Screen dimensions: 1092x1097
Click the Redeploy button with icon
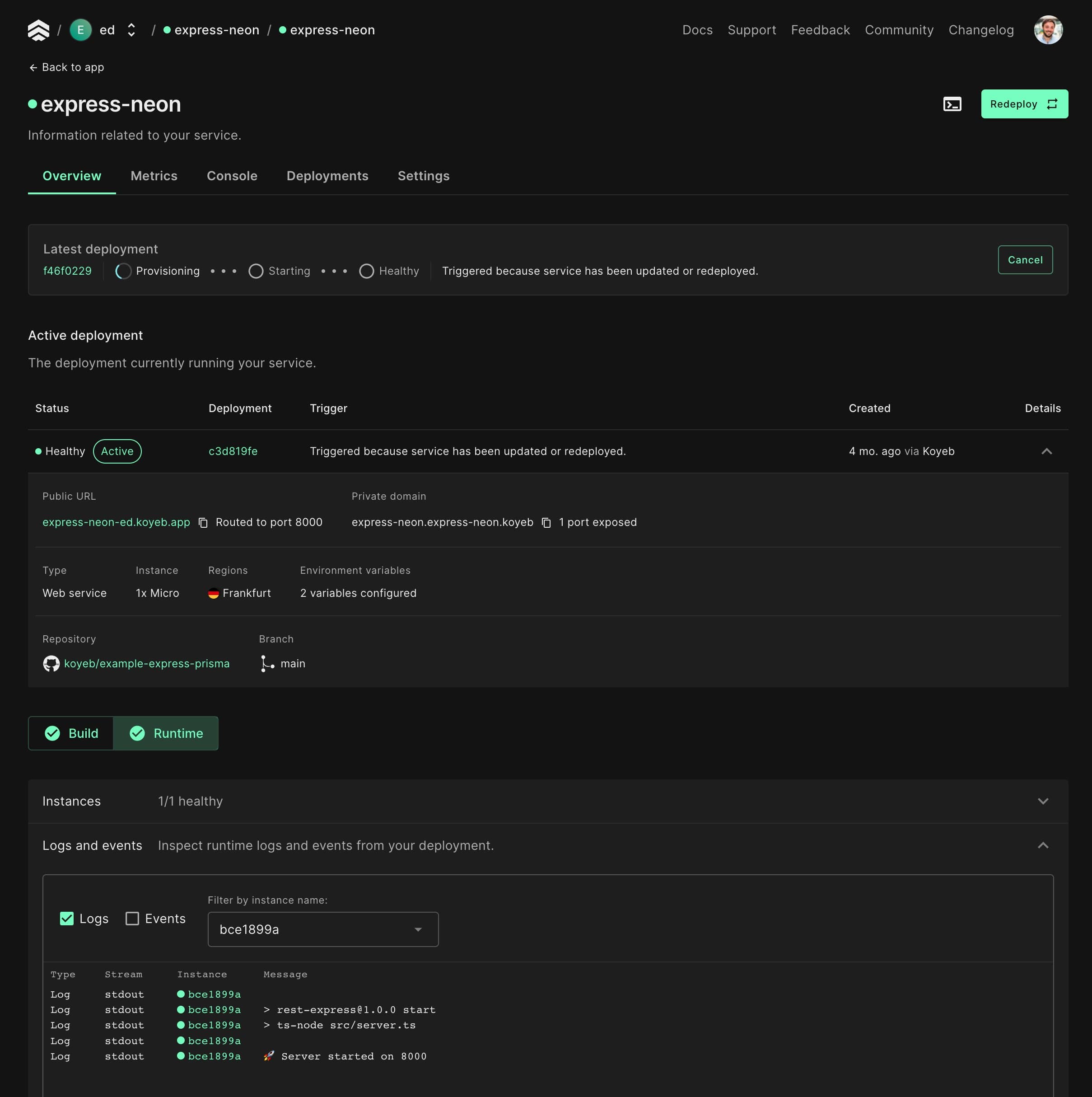1025,104
